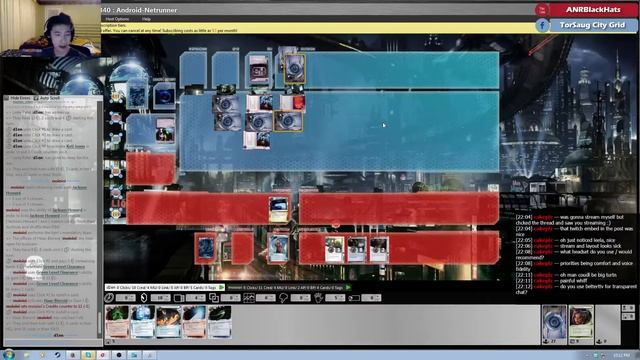Select third hand card with orange art
This screenshot has height=360, width=640.
(169, 322)
